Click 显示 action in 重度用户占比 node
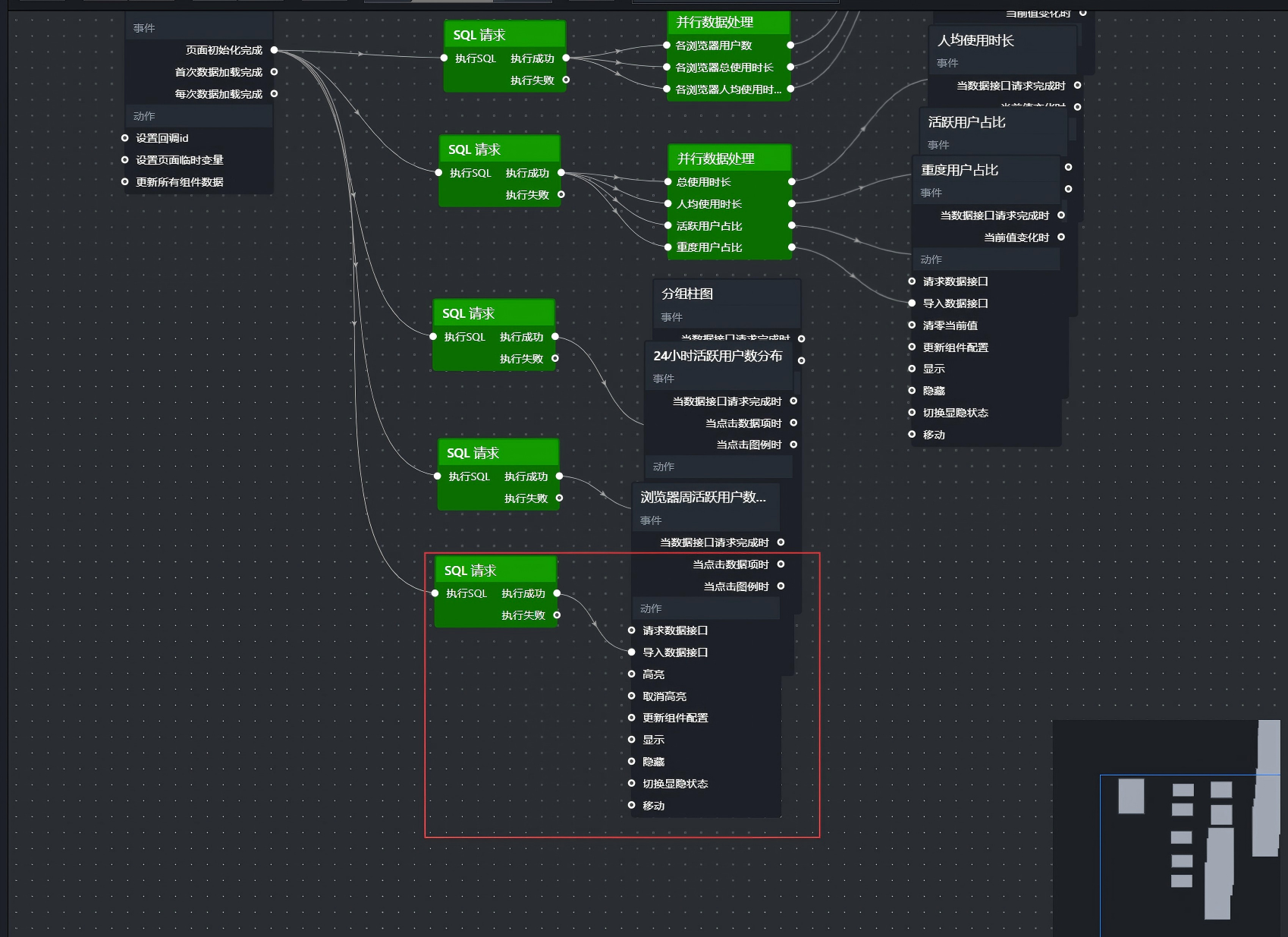 [933, 369]
